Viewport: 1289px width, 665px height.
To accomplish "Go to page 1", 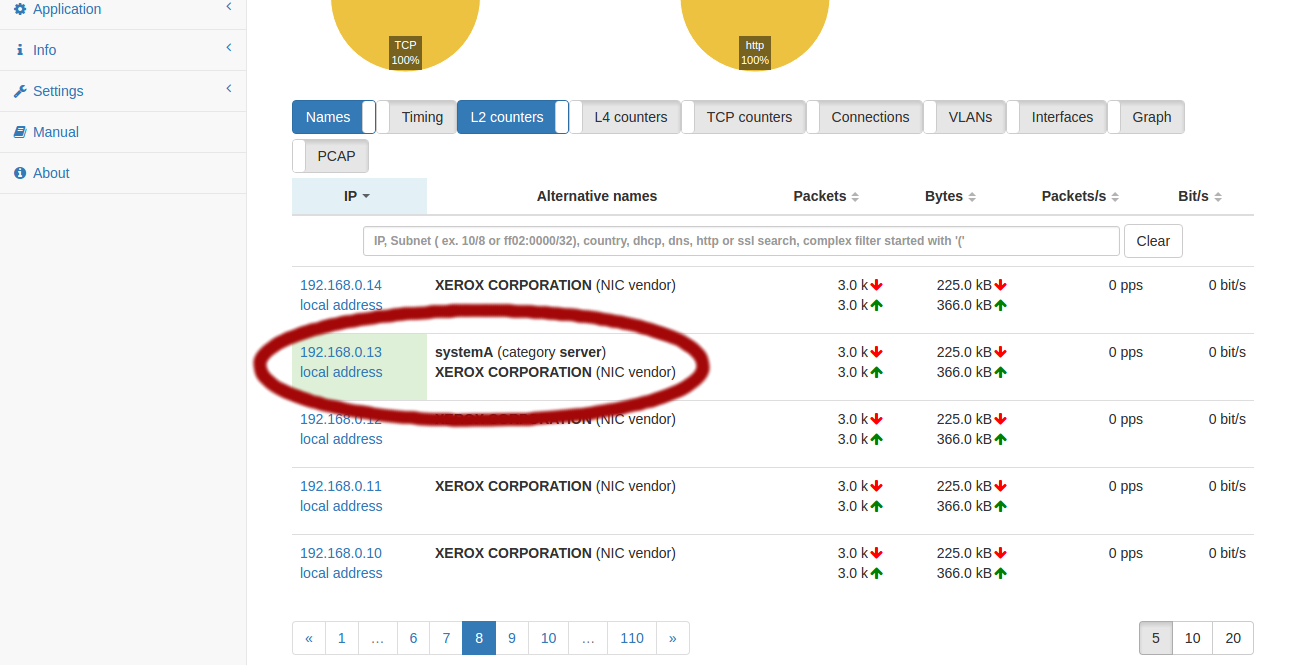I will [x=342, y=638].
